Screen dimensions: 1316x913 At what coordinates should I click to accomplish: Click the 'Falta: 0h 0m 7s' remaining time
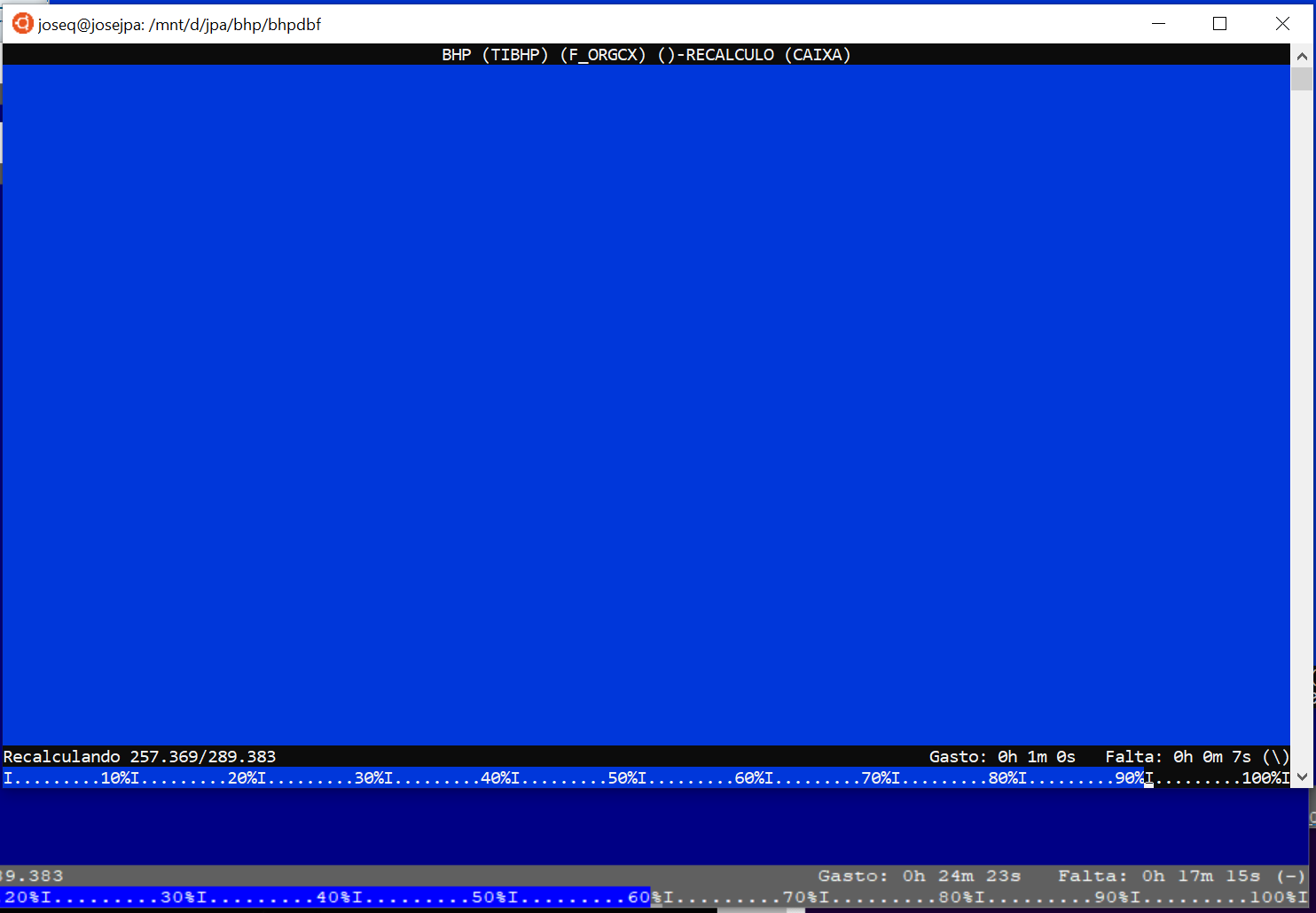[1179, 757]
